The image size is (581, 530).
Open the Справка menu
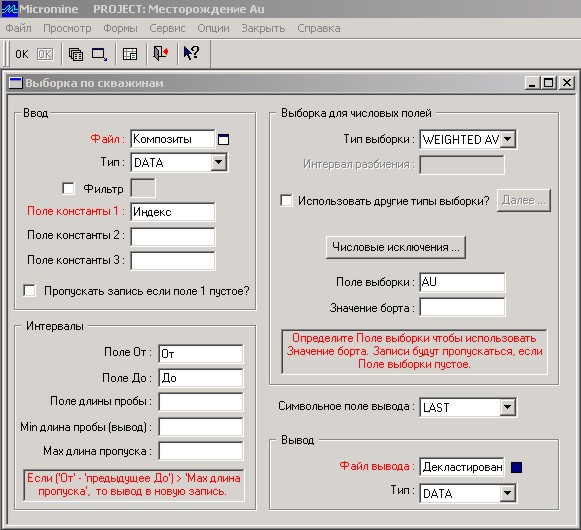point(319,28)
